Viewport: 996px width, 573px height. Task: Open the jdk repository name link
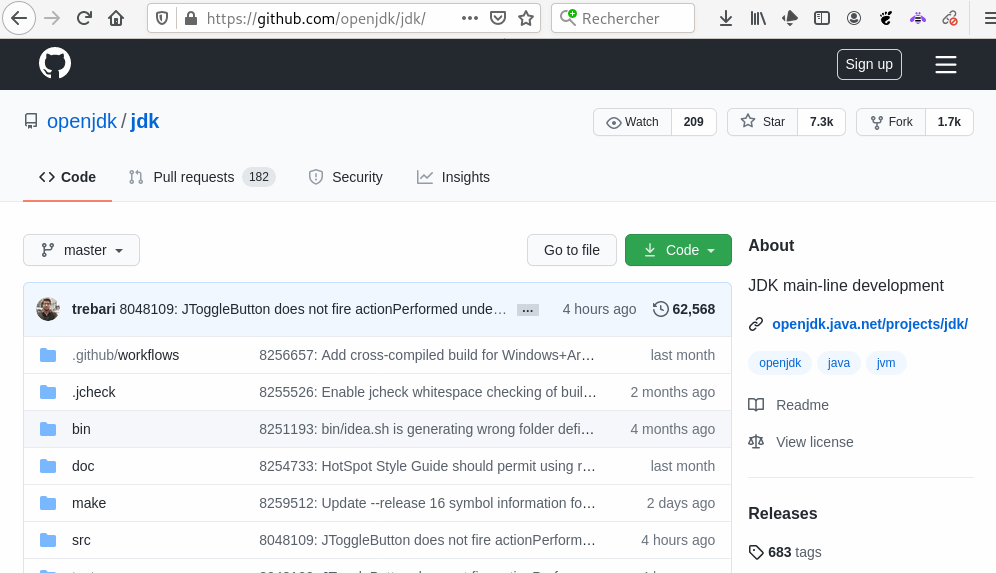[145, 121]
